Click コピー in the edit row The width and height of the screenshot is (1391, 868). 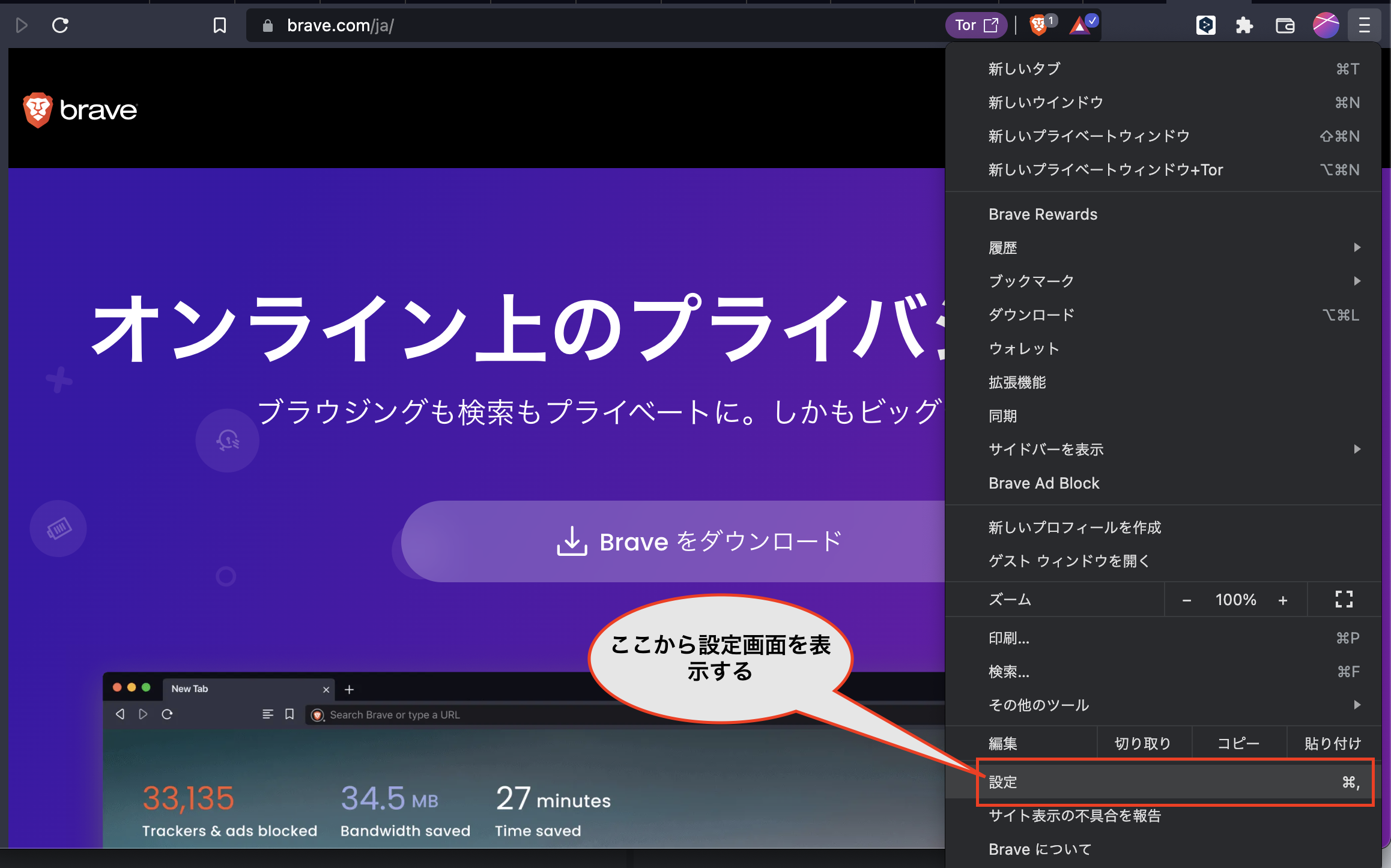1238,744
